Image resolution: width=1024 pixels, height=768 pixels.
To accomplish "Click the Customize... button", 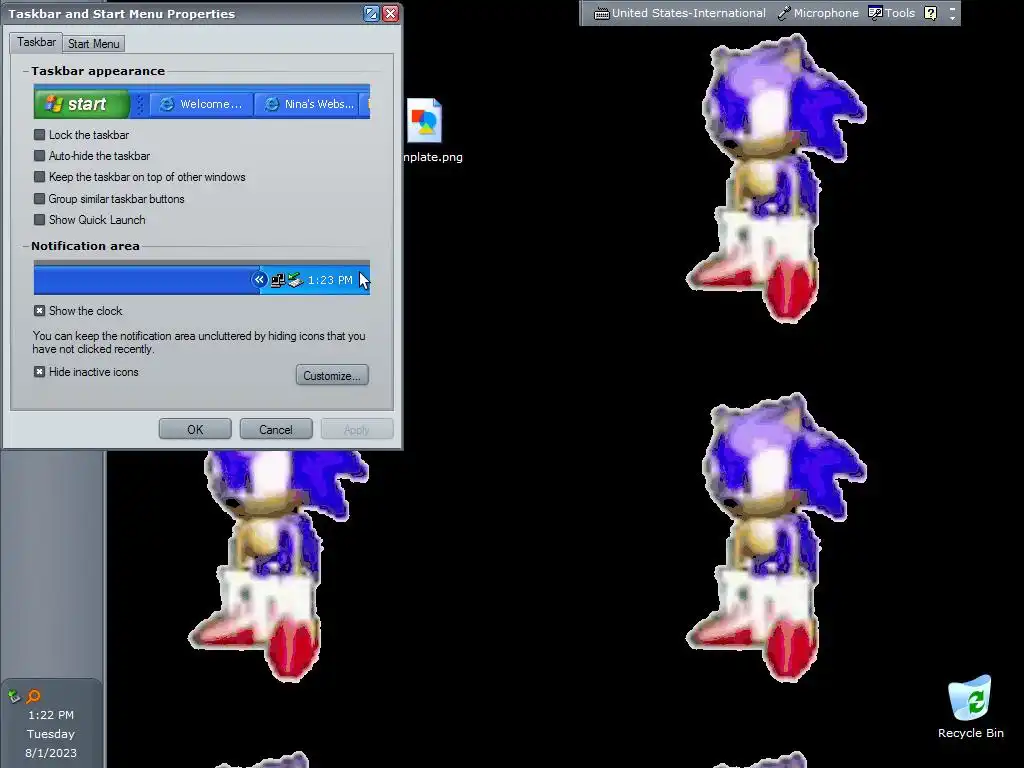I will (x=332, y=376).
